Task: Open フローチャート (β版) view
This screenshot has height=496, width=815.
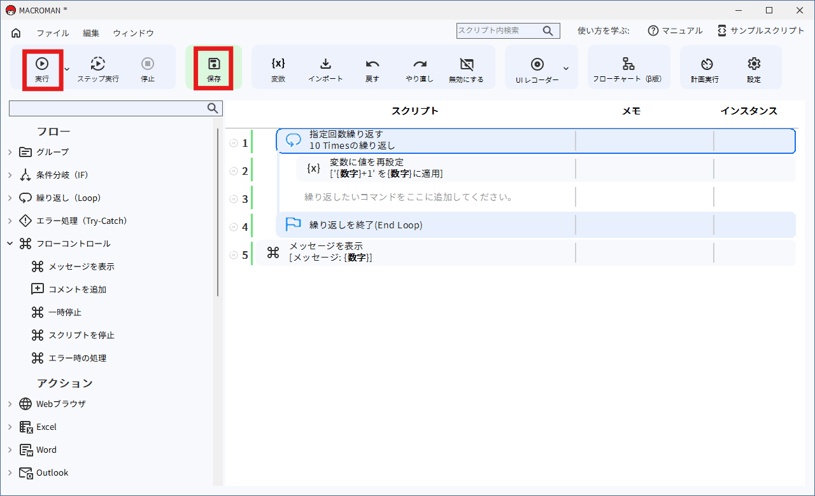Action: (628, 70)
